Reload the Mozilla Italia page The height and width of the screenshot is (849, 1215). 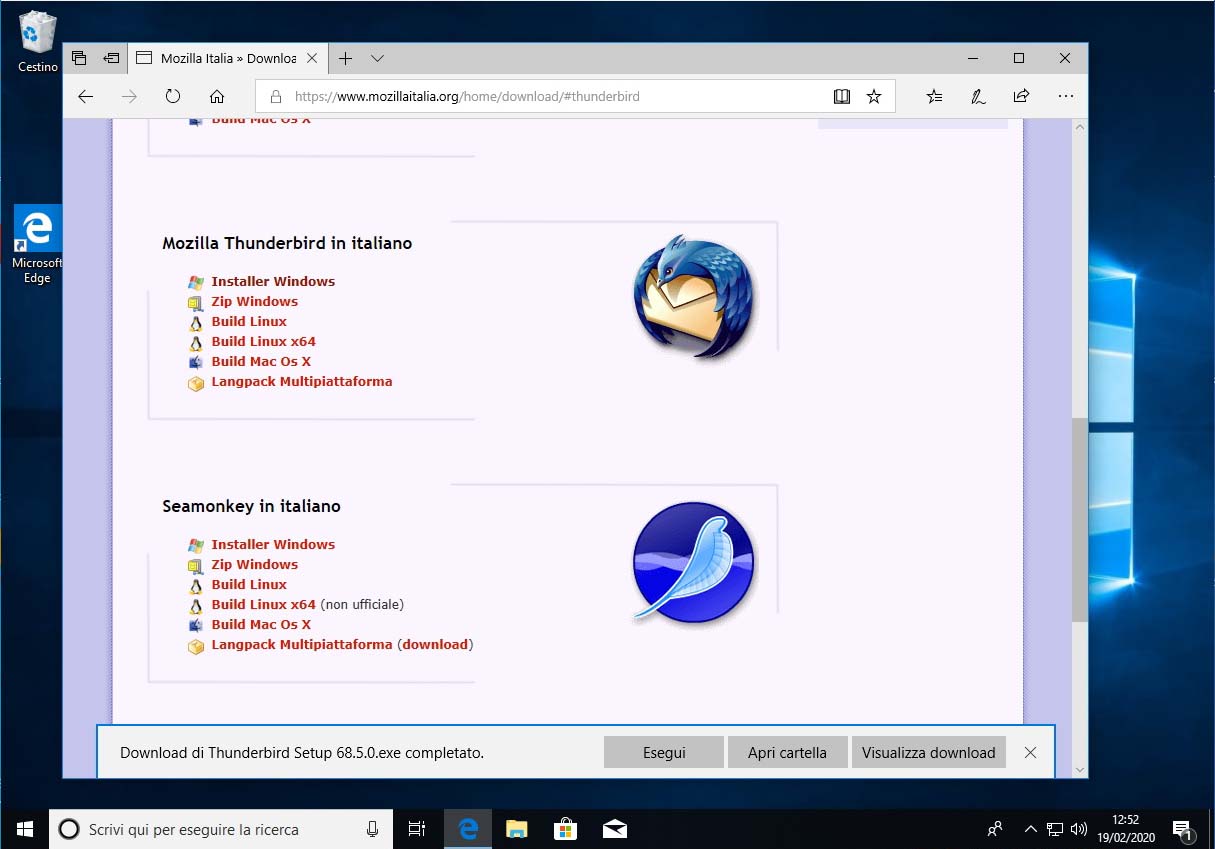pos(173,97)
